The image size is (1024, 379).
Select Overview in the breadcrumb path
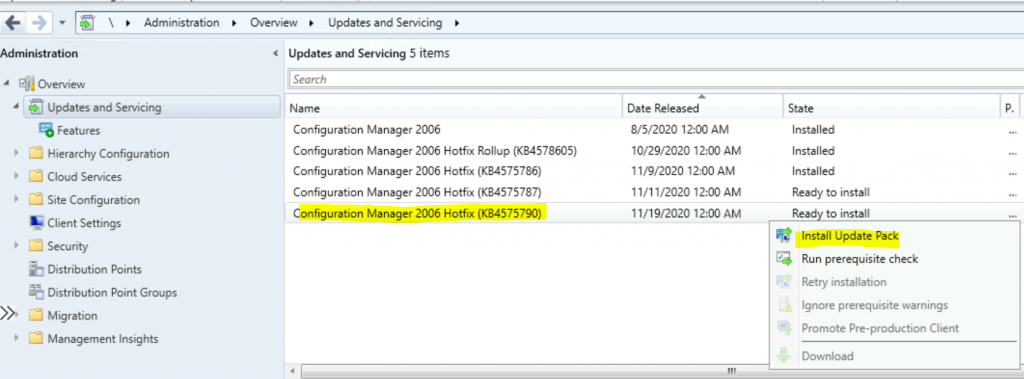point(274,23)
